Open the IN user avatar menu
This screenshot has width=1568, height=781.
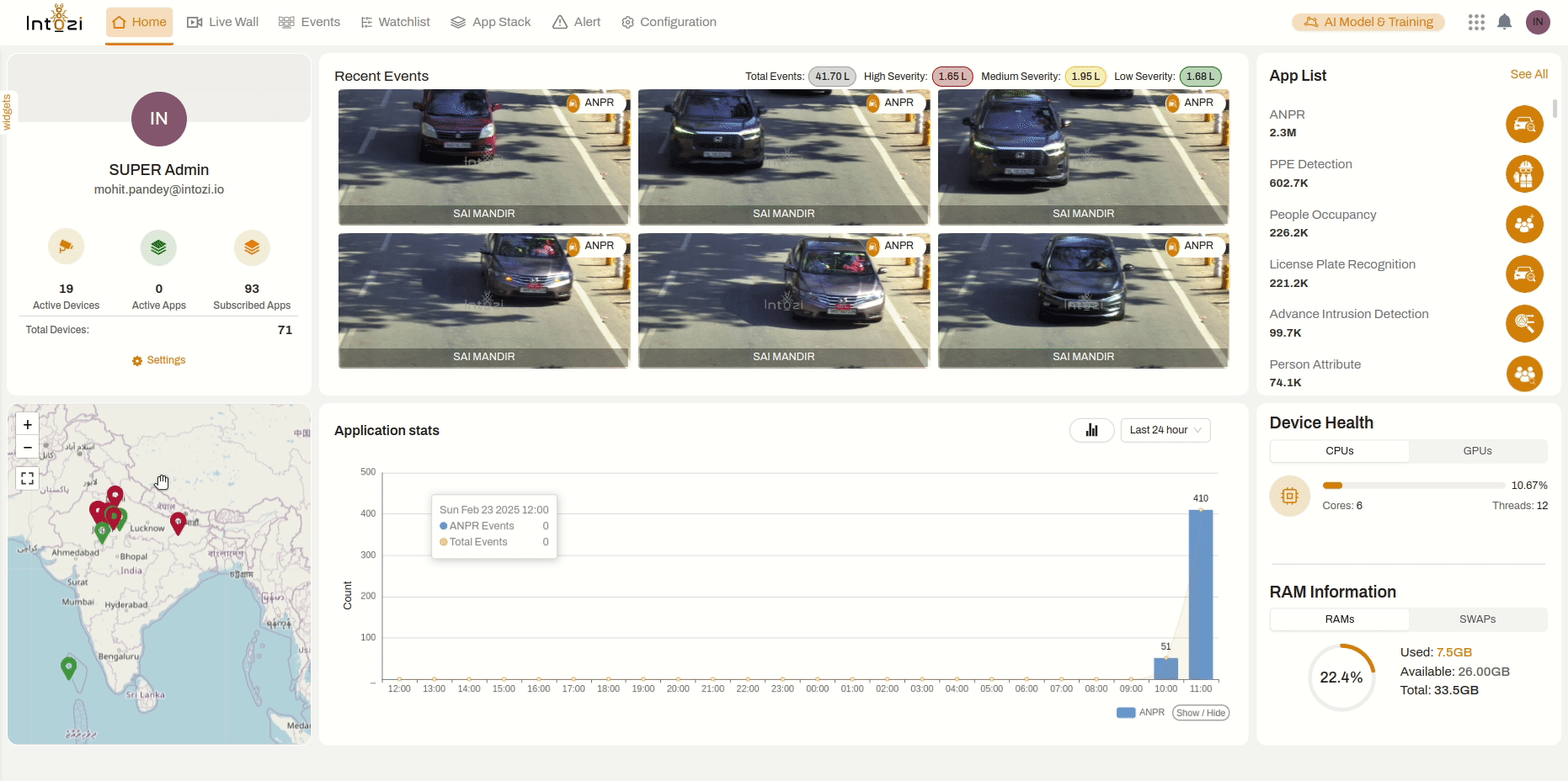click(1538, 22)
